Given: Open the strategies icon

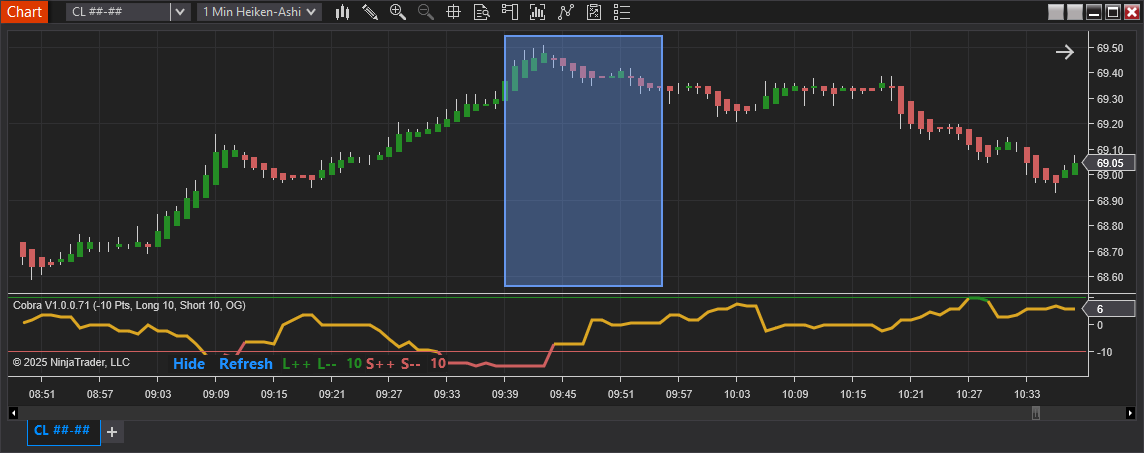Looking at the screenshot, I should (x=566, y=12).
